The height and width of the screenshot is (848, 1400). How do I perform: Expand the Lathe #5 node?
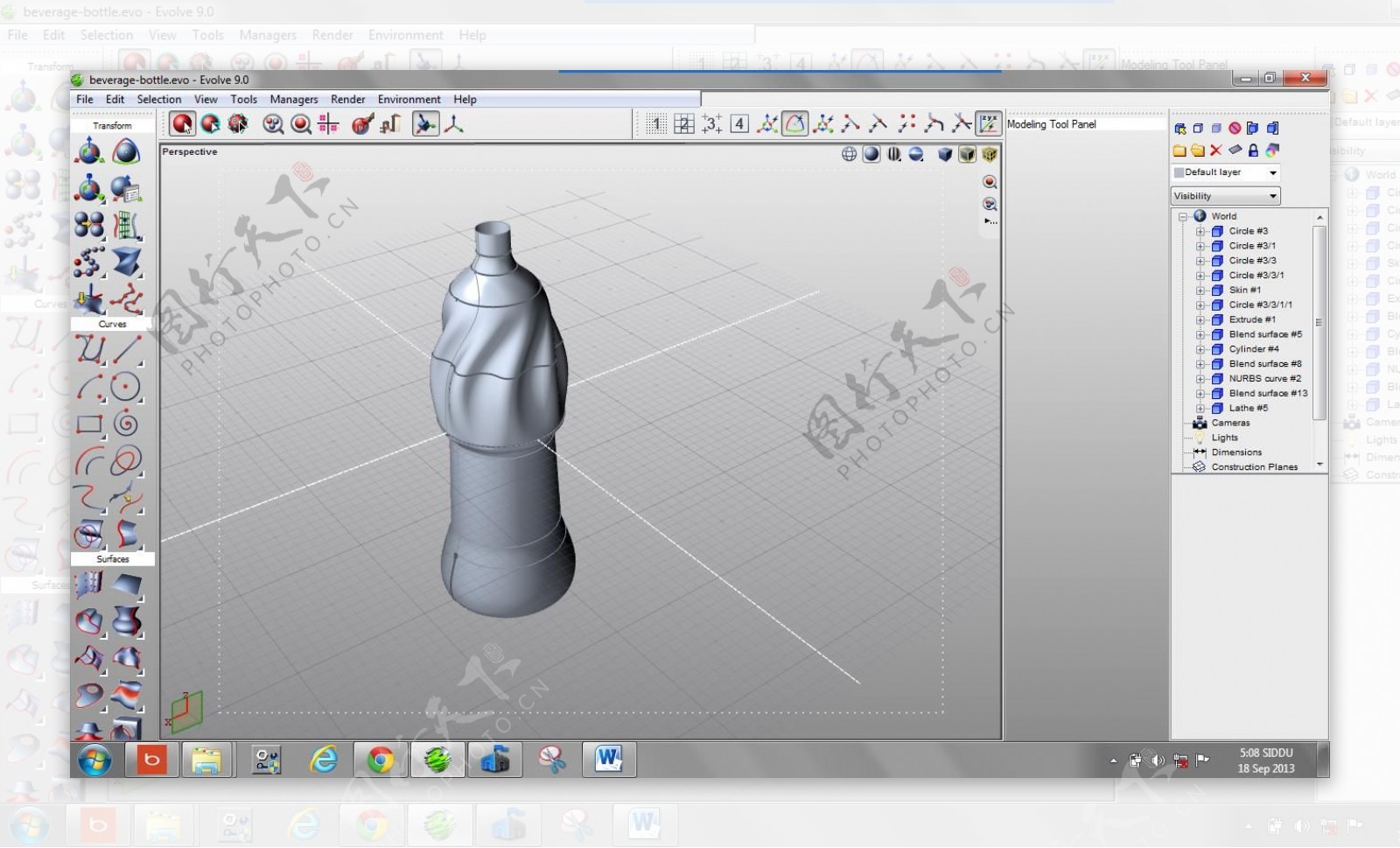[x=1200, y=408]
